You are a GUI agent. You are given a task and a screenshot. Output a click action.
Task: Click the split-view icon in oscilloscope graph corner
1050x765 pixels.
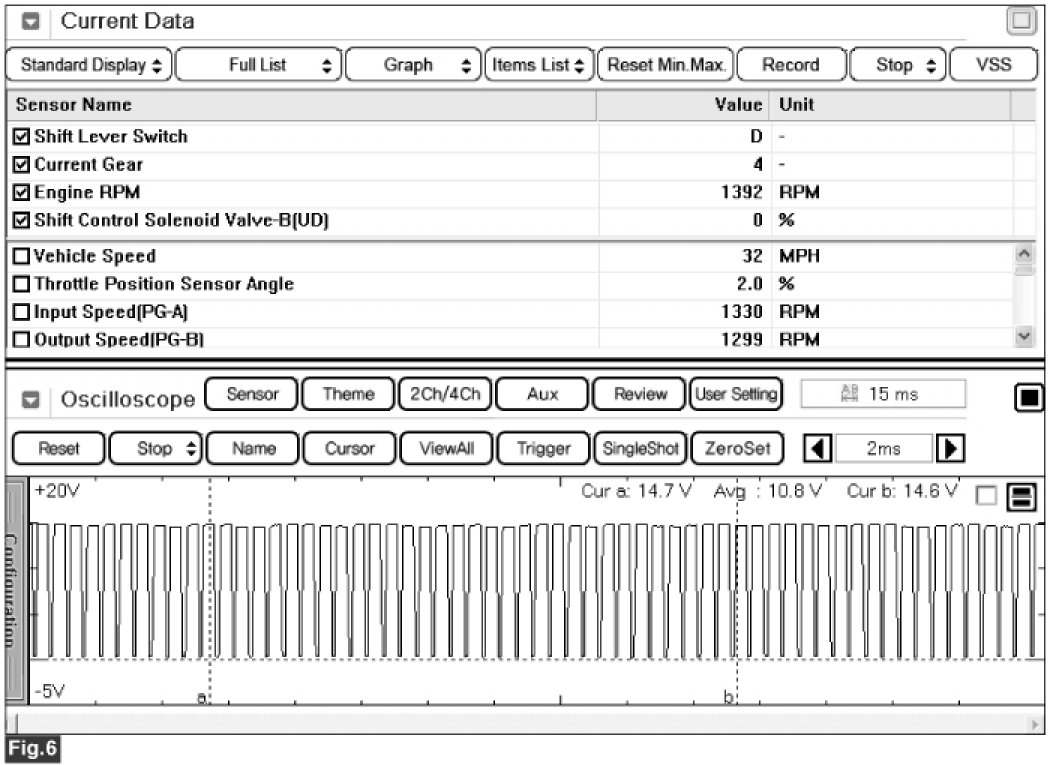click(x=1021, y=497)
